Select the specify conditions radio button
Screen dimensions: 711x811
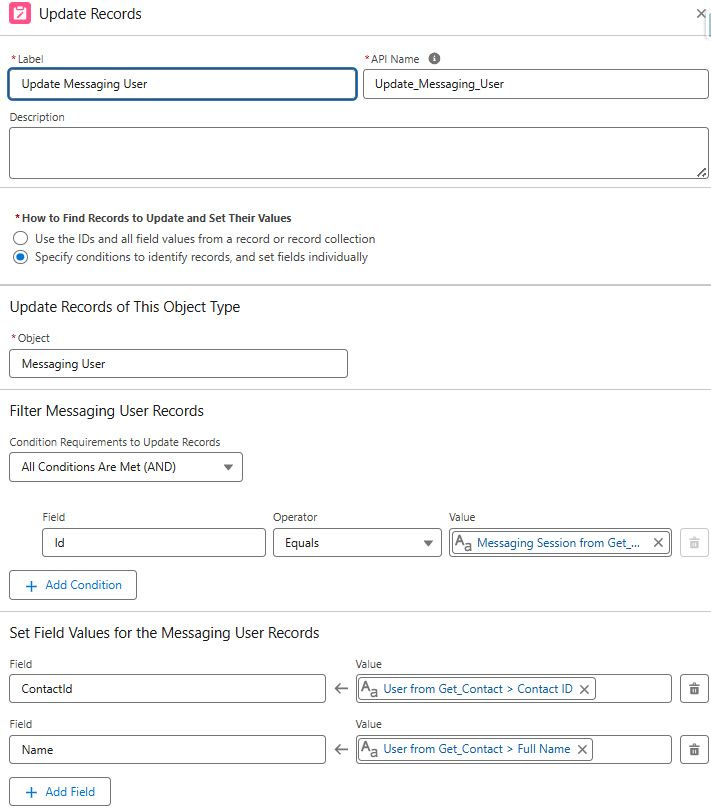[x=20, y=257]
